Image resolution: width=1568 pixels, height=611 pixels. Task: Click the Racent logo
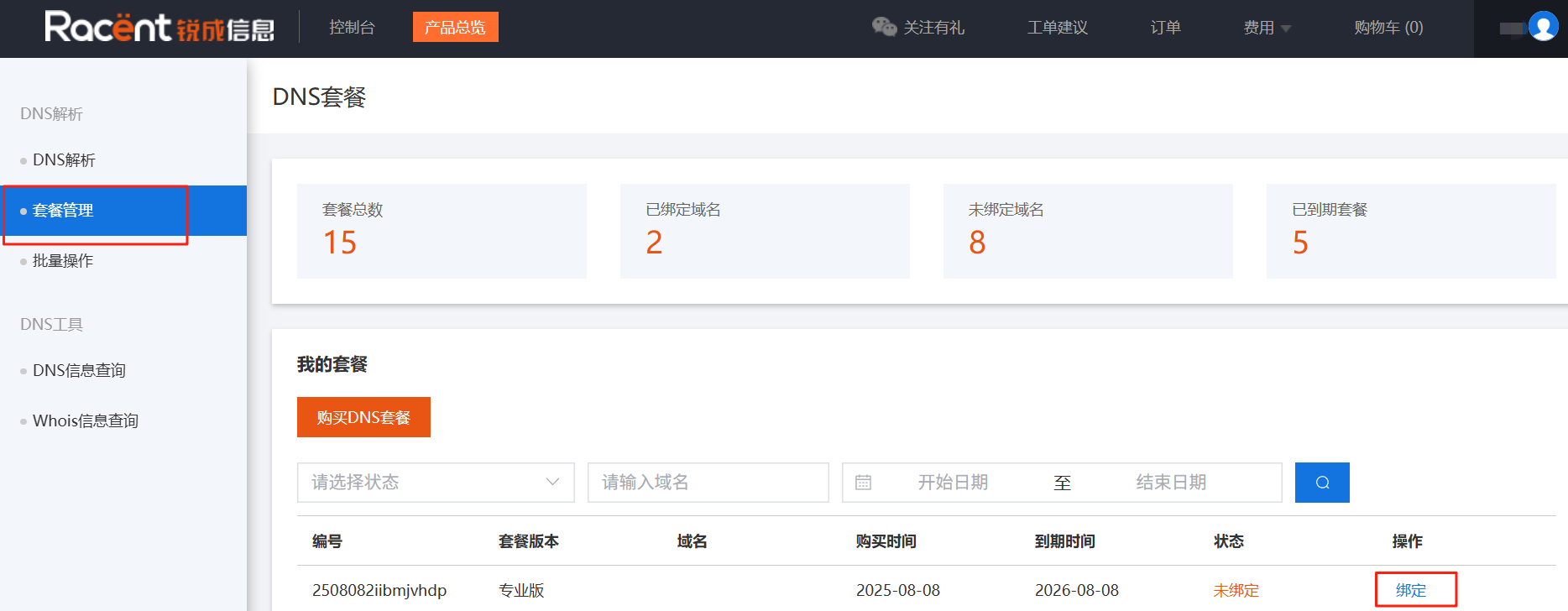pos(159,28)
